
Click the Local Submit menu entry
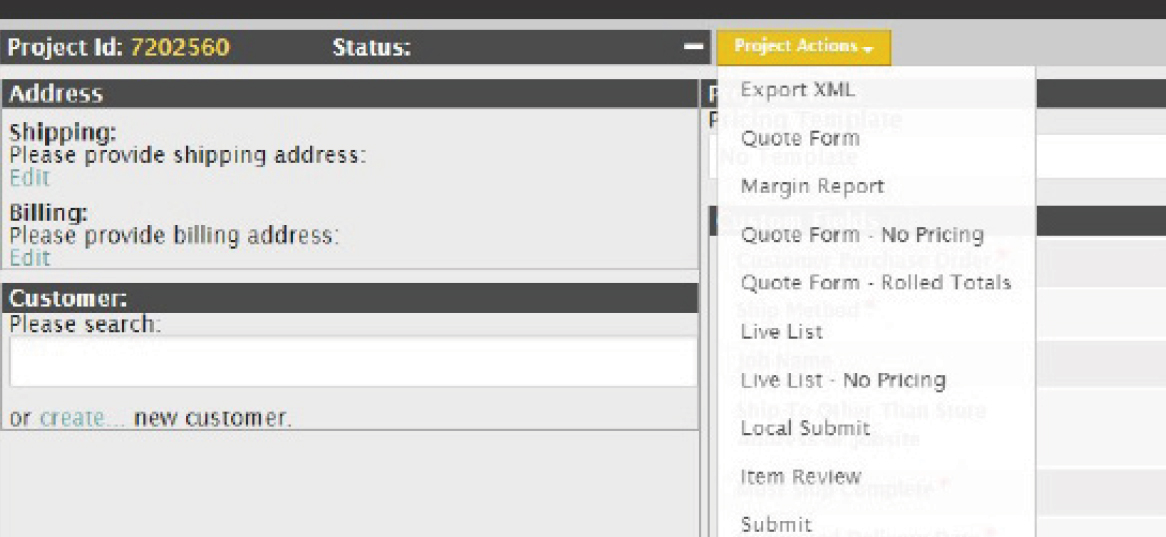[805, 428]
